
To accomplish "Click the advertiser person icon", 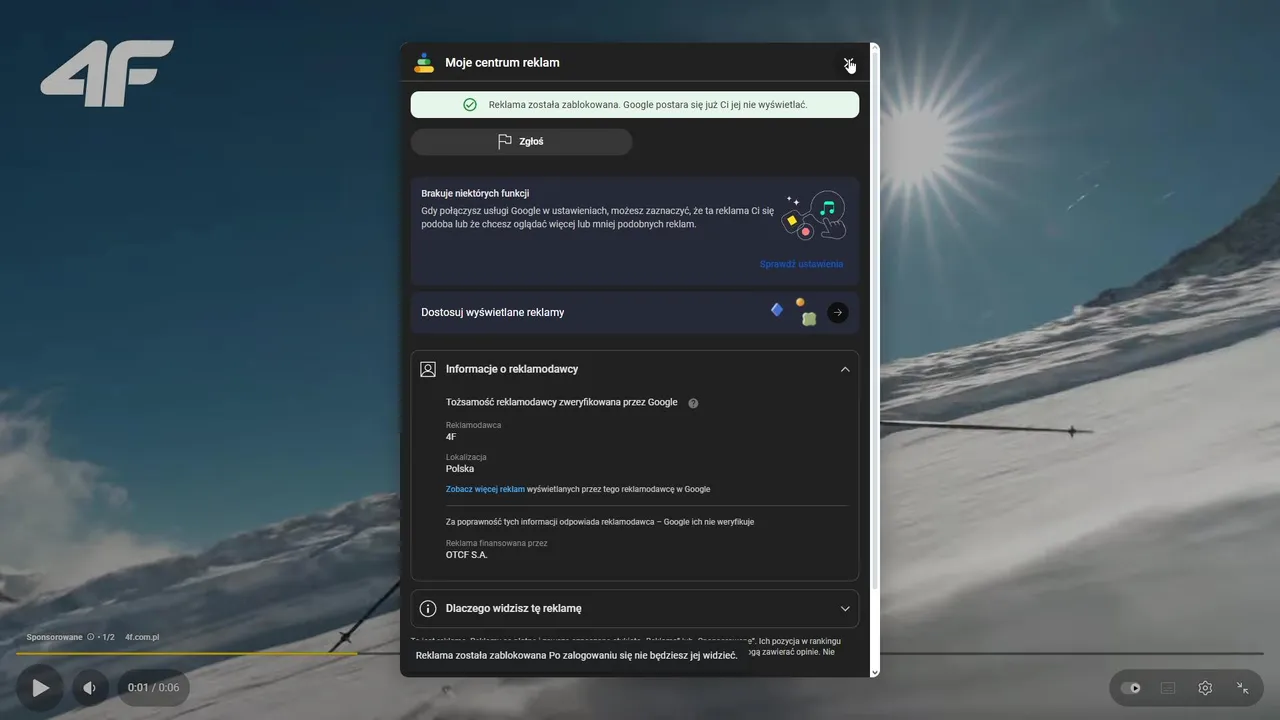I will click(428, 369).
